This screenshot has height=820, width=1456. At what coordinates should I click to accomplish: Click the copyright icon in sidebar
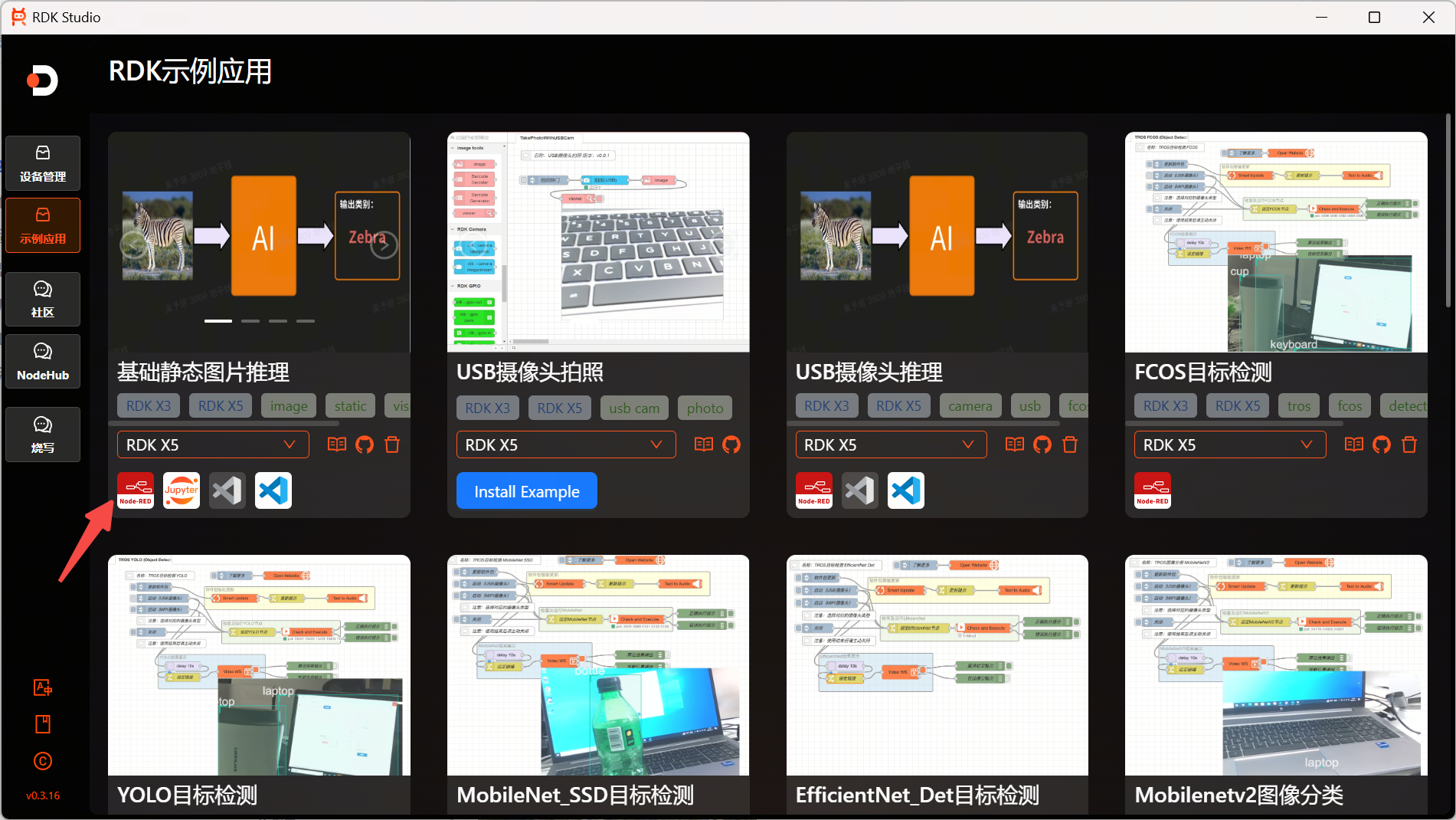point(43,761)
